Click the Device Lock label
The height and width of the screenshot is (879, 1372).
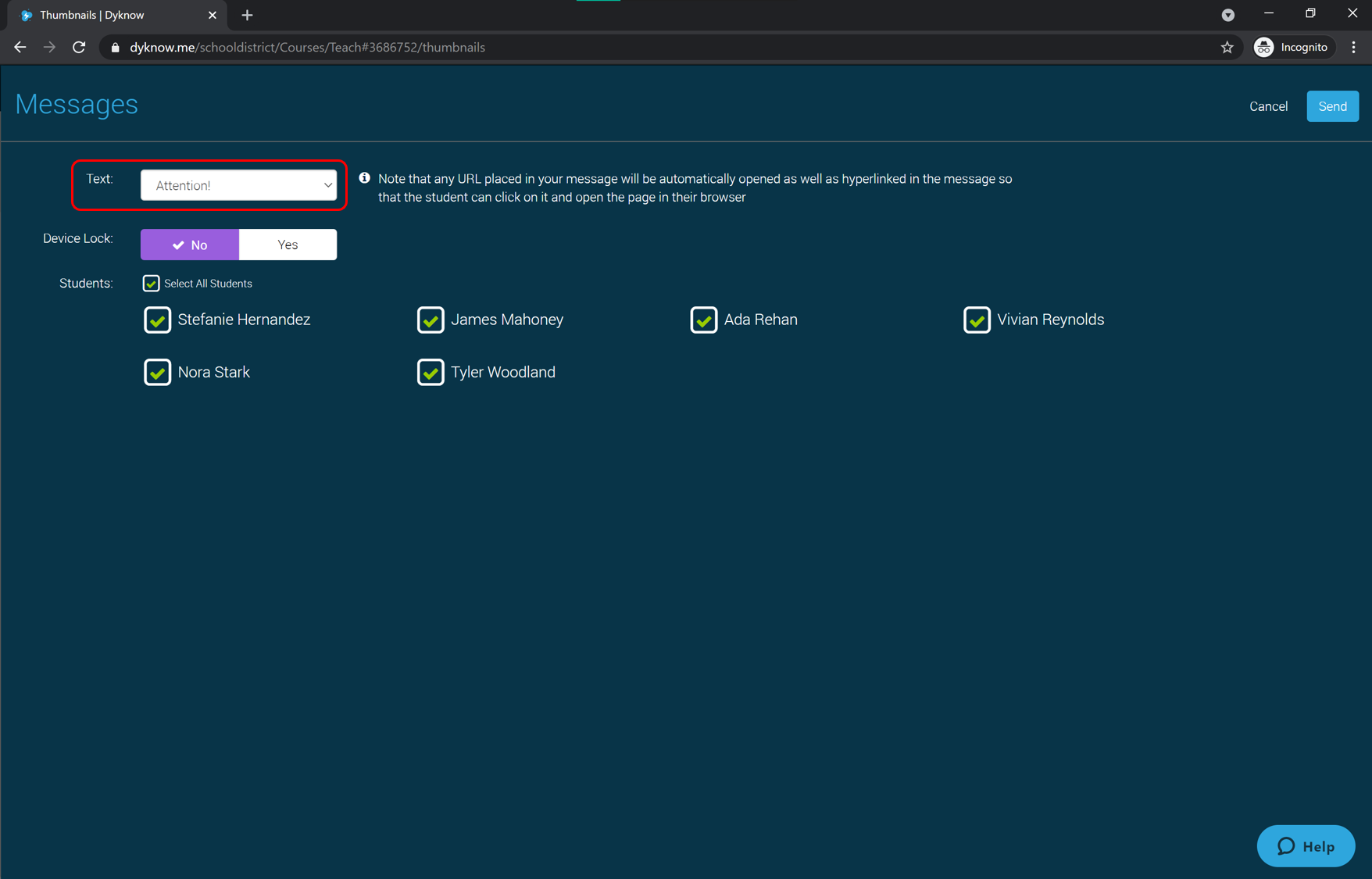[77, 238]
